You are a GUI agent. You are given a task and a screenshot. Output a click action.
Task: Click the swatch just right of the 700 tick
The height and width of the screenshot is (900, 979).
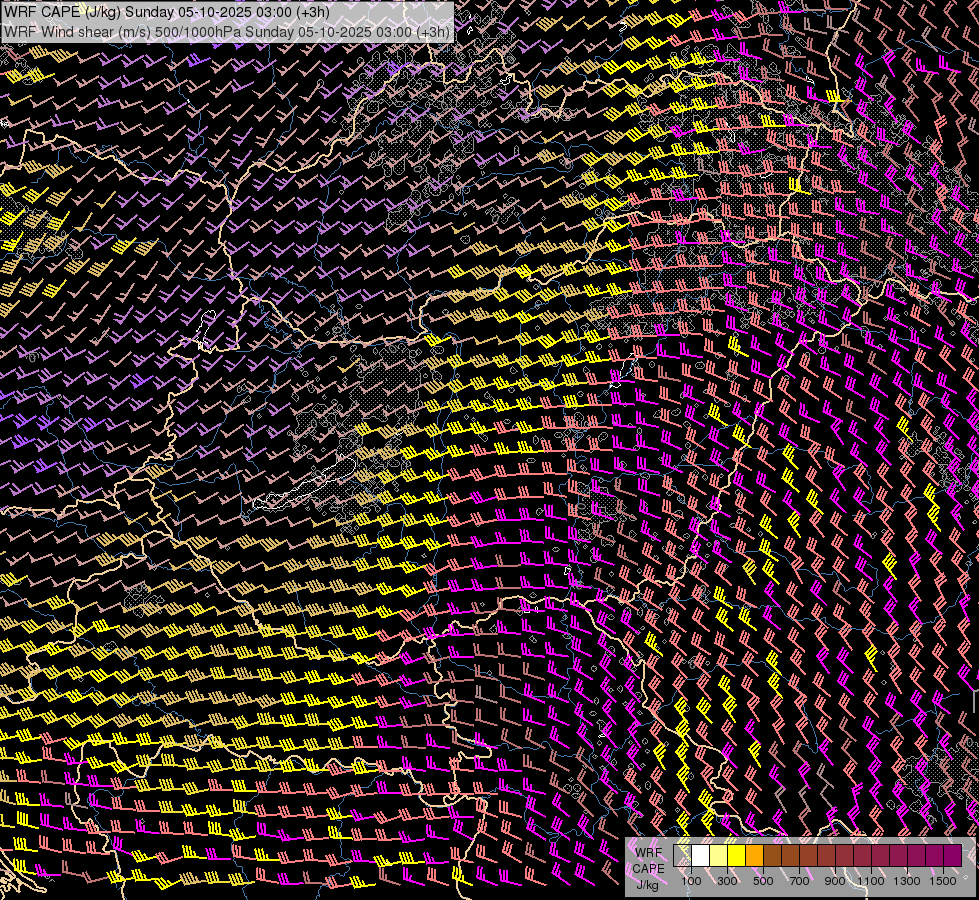click(x=808, y=855)
